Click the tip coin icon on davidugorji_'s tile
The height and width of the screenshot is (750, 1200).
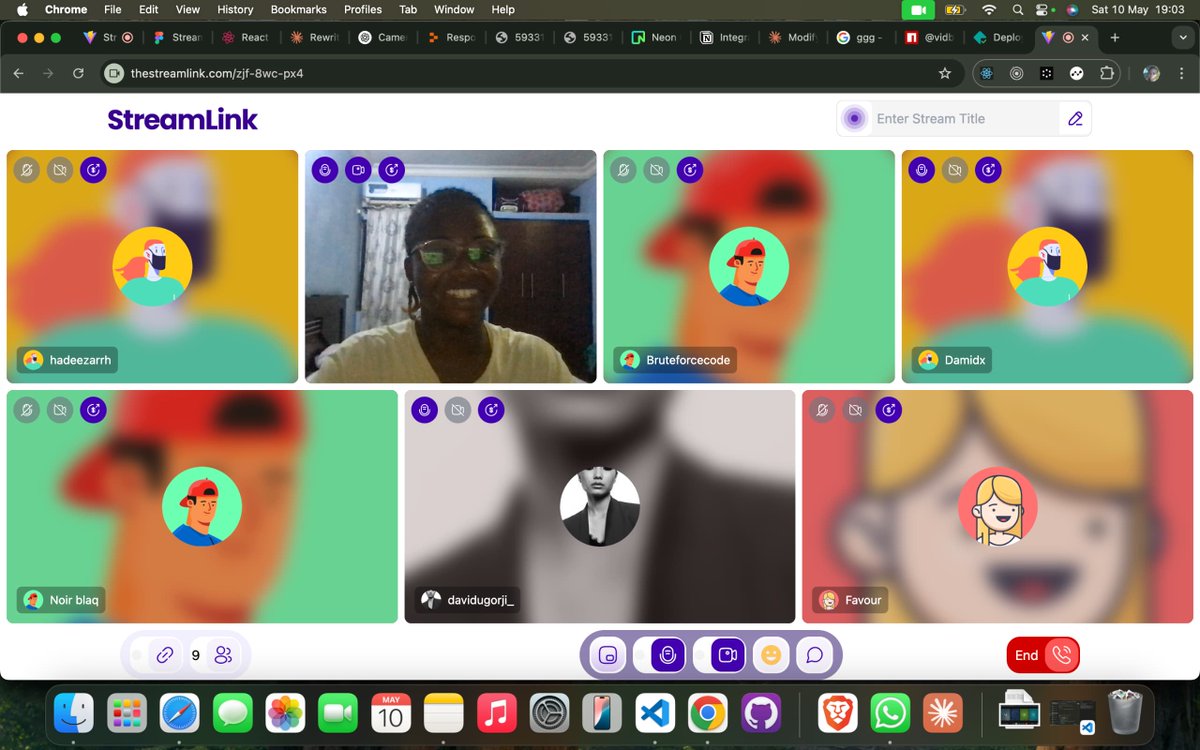click(x=490, y=410)
